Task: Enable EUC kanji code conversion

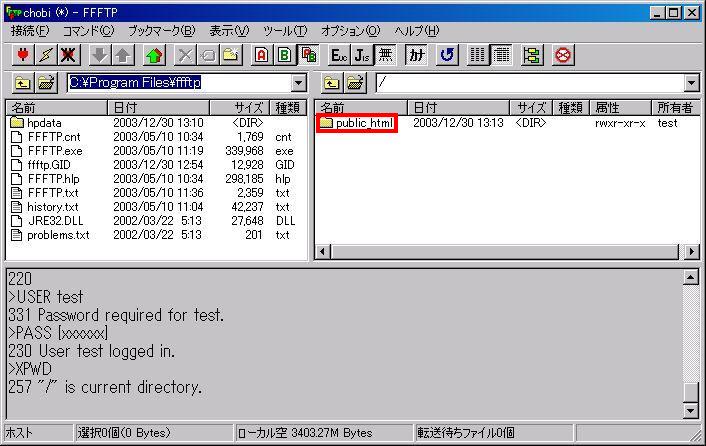Action: [x=339, y=54]
